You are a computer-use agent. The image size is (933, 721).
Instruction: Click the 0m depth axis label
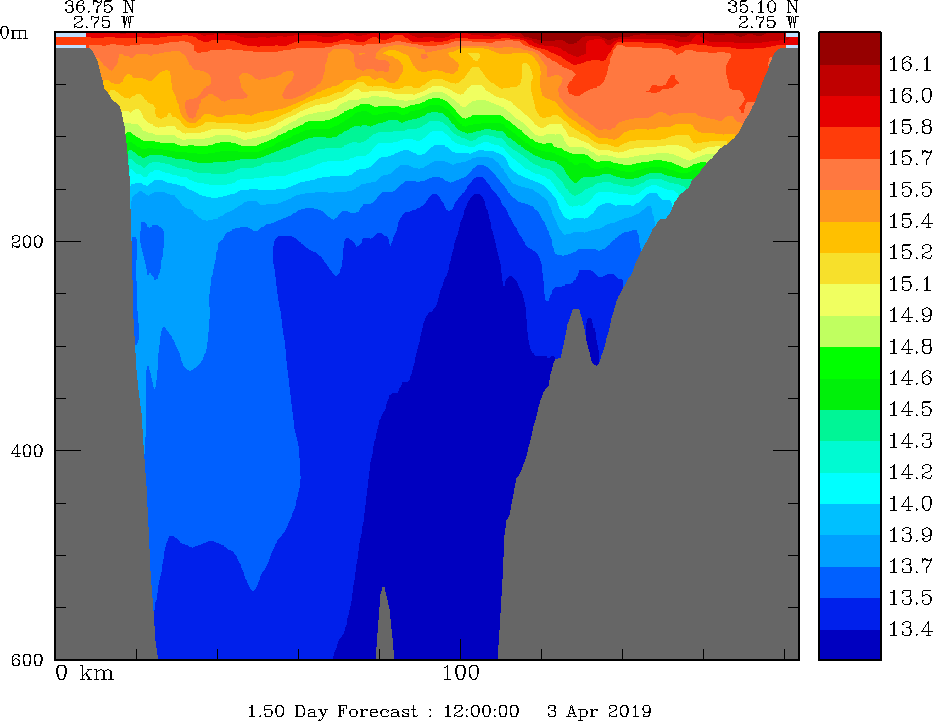[14, 33]
